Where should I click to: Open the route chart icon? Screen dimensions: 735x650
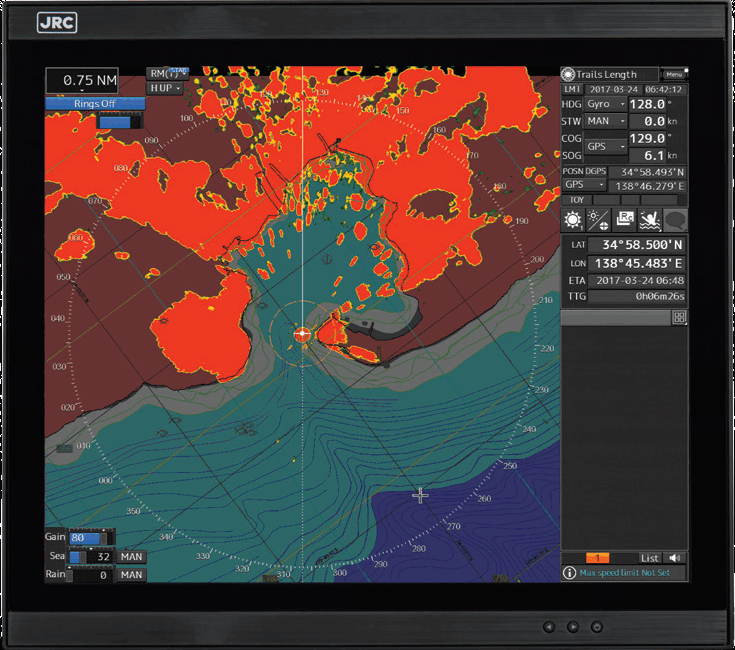624,221
